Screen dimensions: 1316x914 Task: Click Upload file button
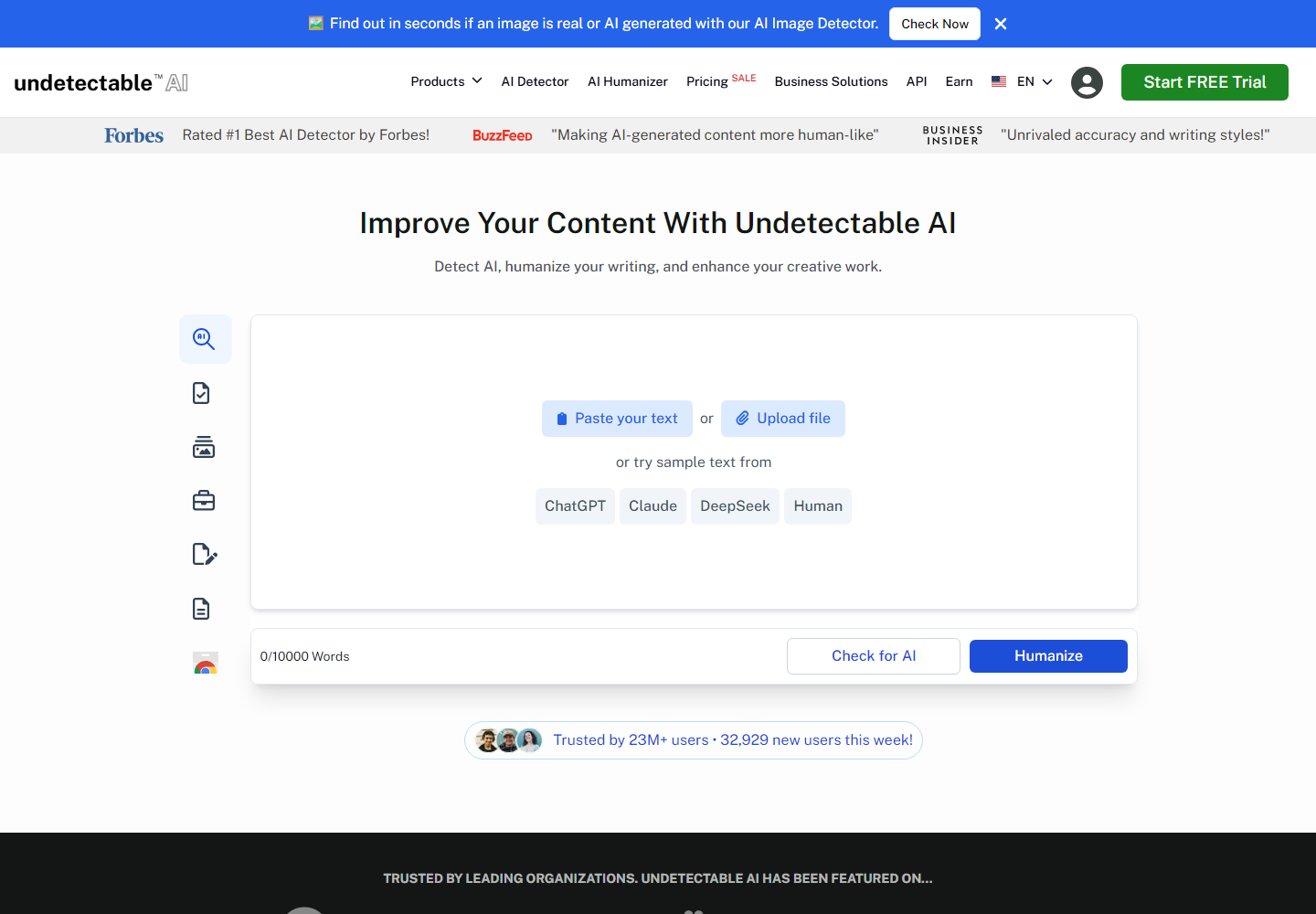(783, 419)
